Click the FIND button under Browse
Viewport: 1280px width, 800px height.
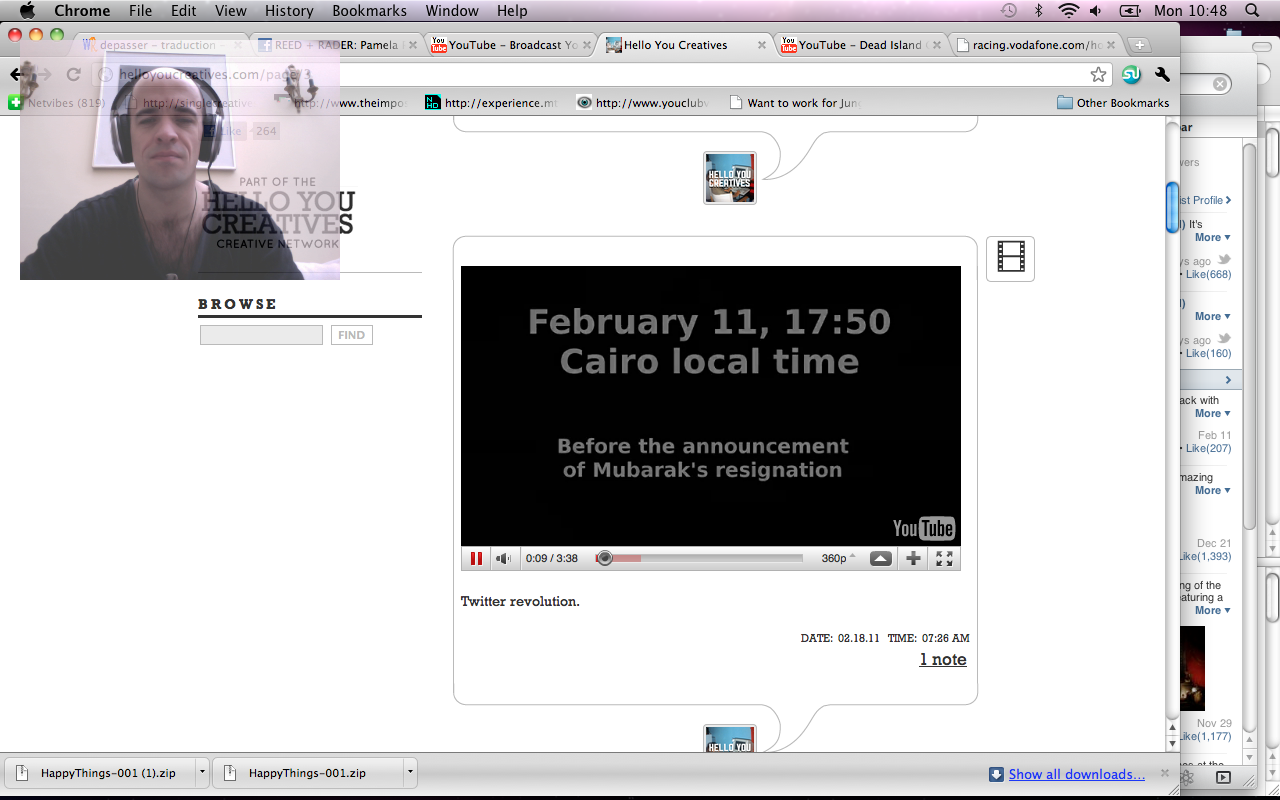tap(351, 335)
